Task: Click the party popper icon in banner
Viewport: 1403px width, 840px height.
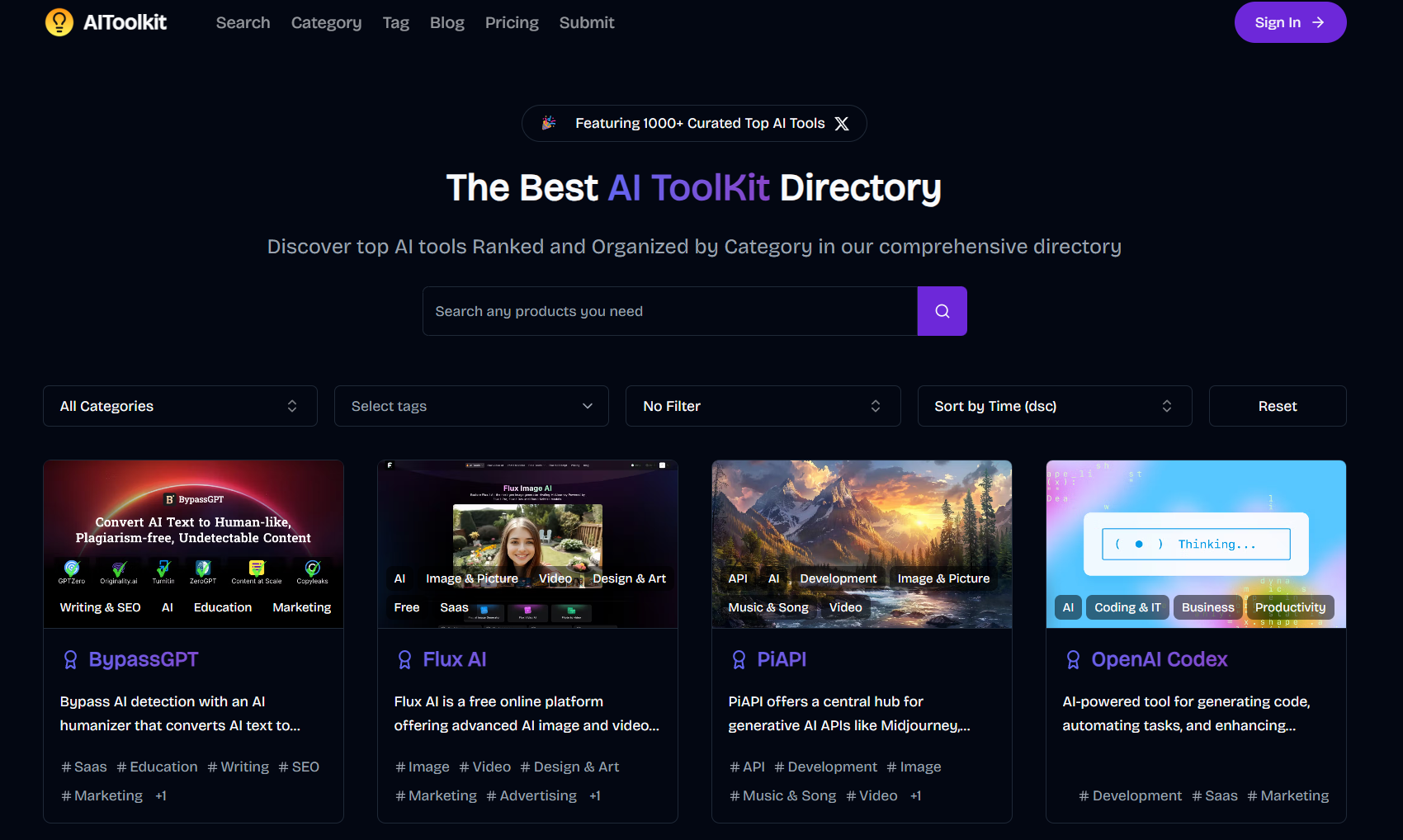Action: [548, 123]
